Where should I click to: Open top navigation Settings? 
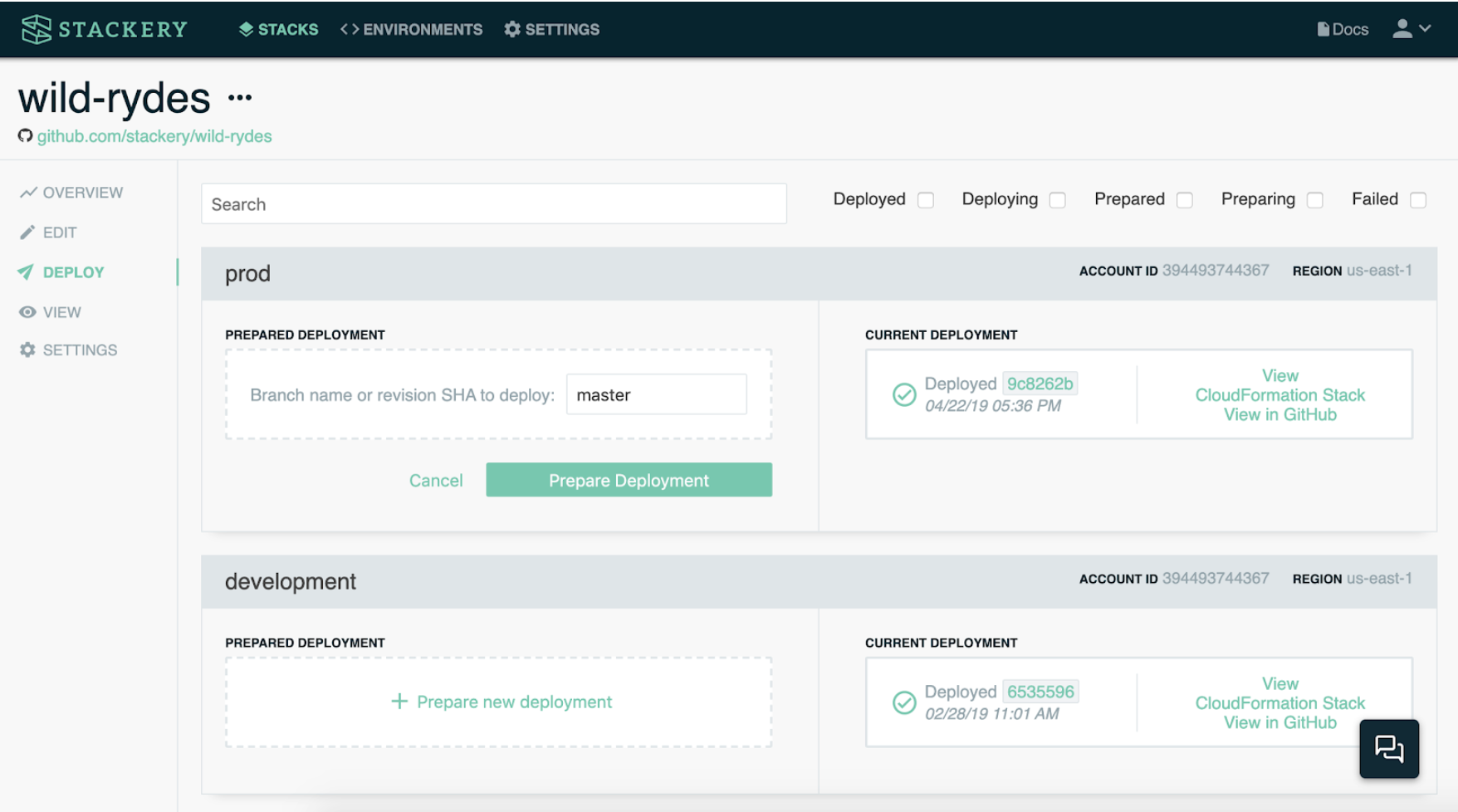[551, 29]
